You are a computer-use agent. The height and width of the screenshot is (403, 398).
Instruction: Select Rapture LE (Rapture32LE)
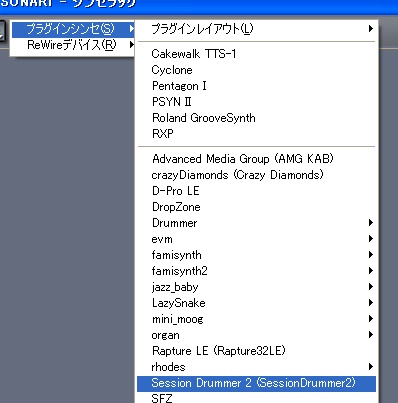[256, 351]
